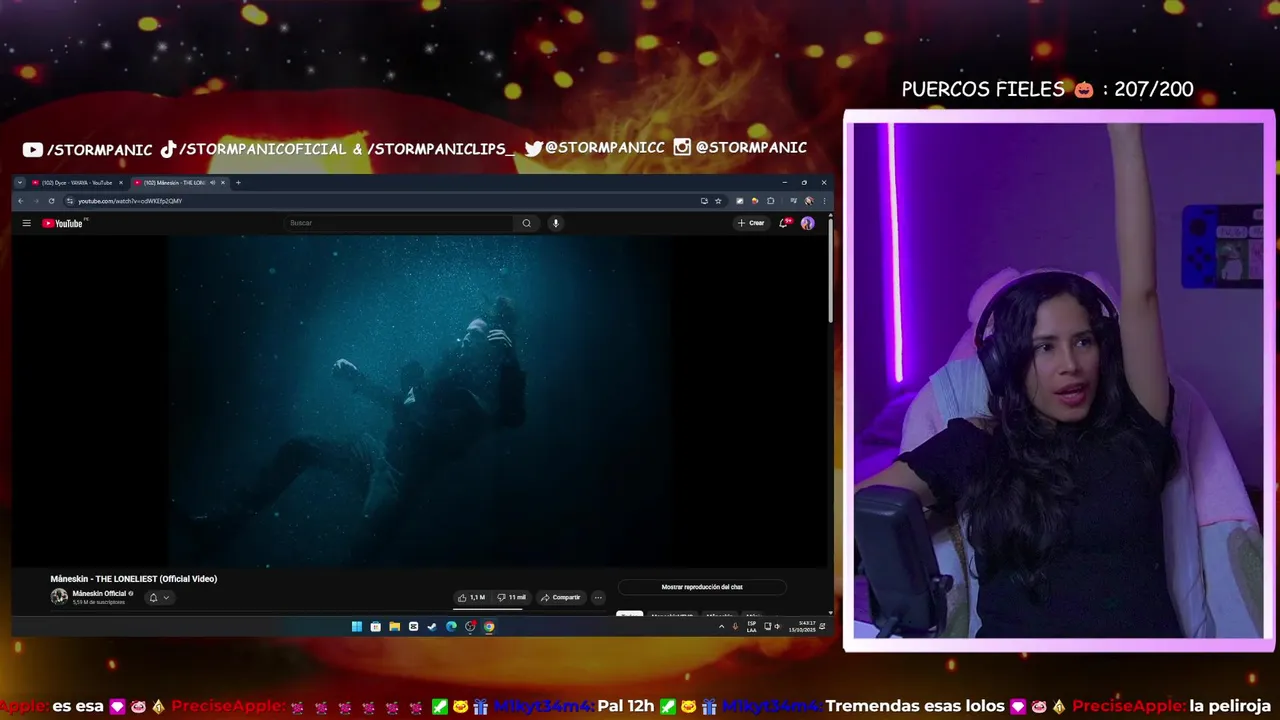This screenshot has width=1280, height=720.
Task: Open the Chrome profile avatar
Action: (x=809, y=201)
